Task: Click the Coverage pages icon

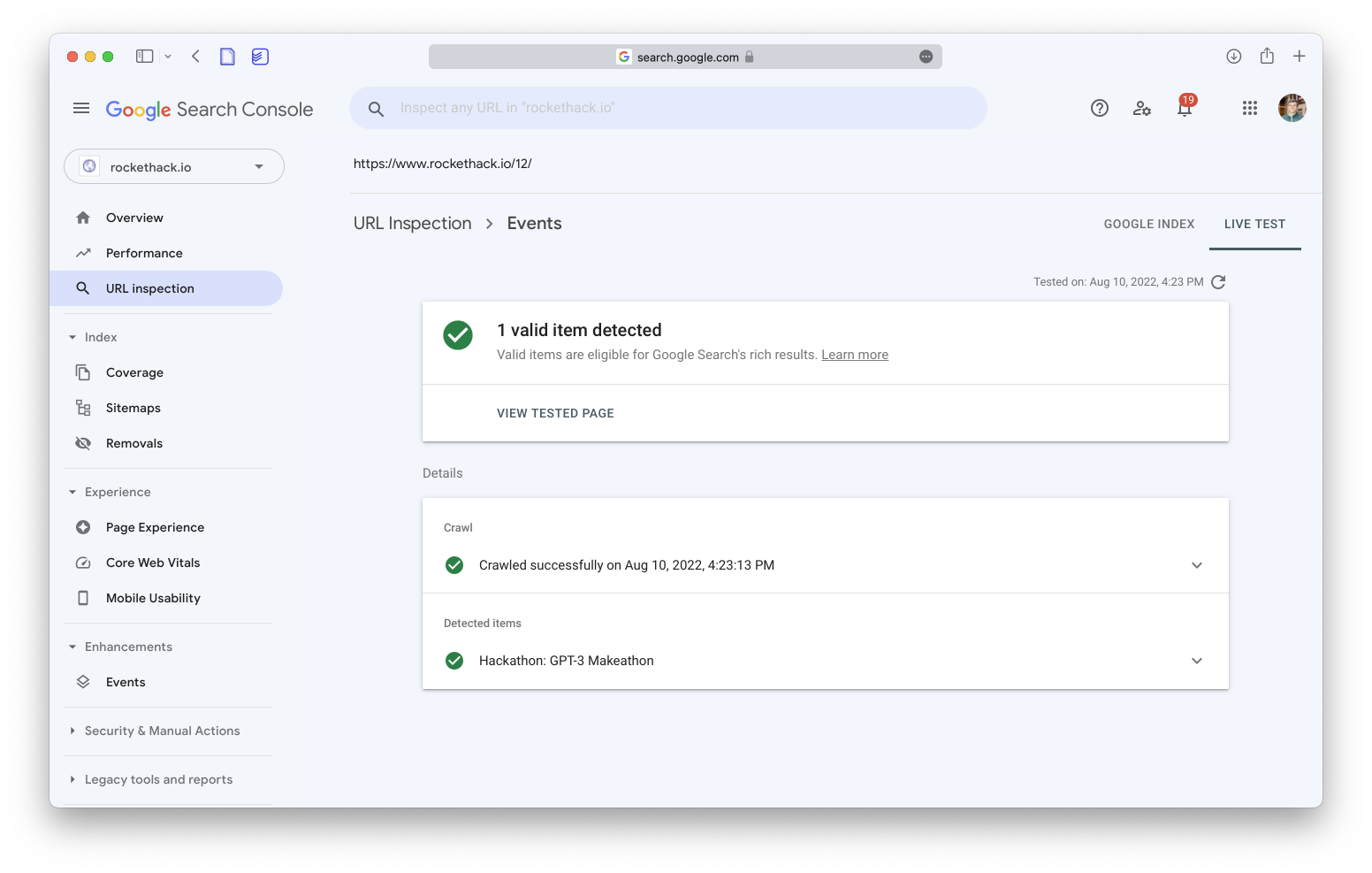Action: (83, 372)
